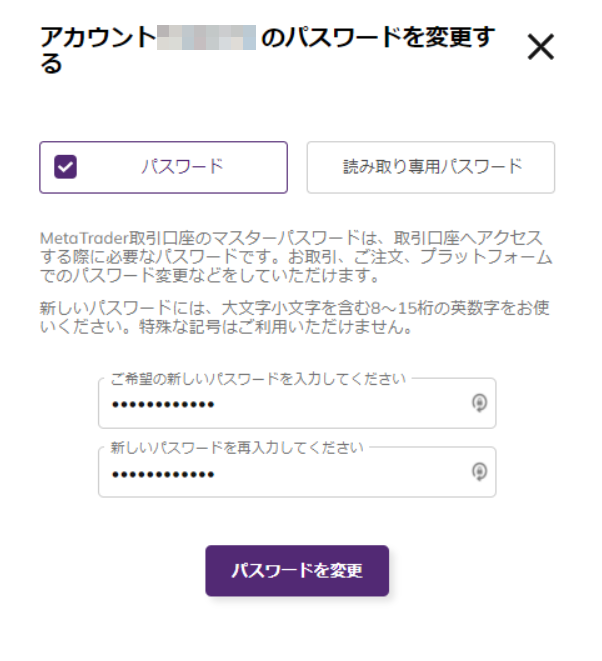The image size is (602, 661).
Task: Click the 新しいパスワードを再入力してください label
Action: coord(237,447)
